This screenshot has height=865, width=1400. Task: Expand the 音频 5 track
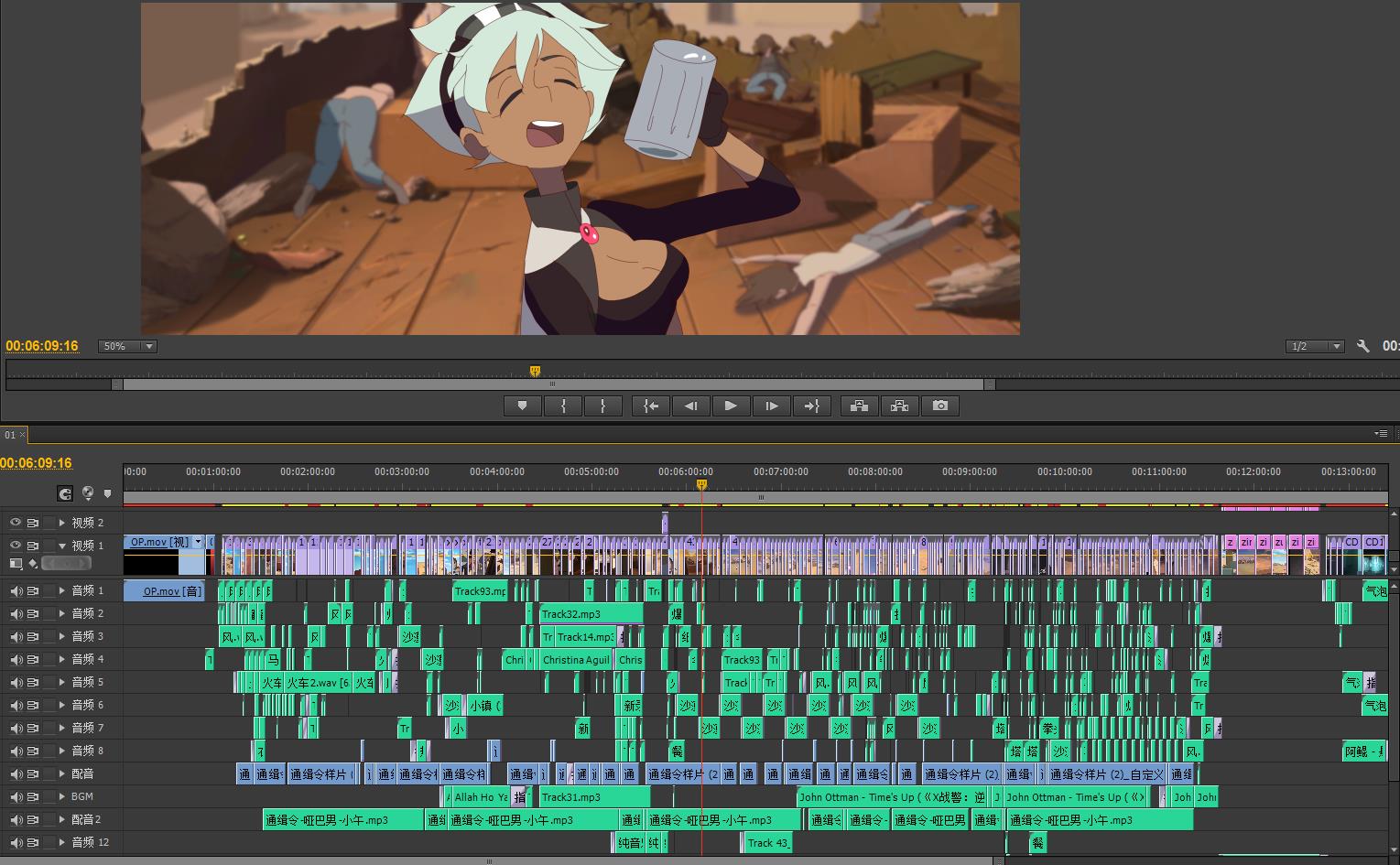pyautogui.click(x=62, y=683)
